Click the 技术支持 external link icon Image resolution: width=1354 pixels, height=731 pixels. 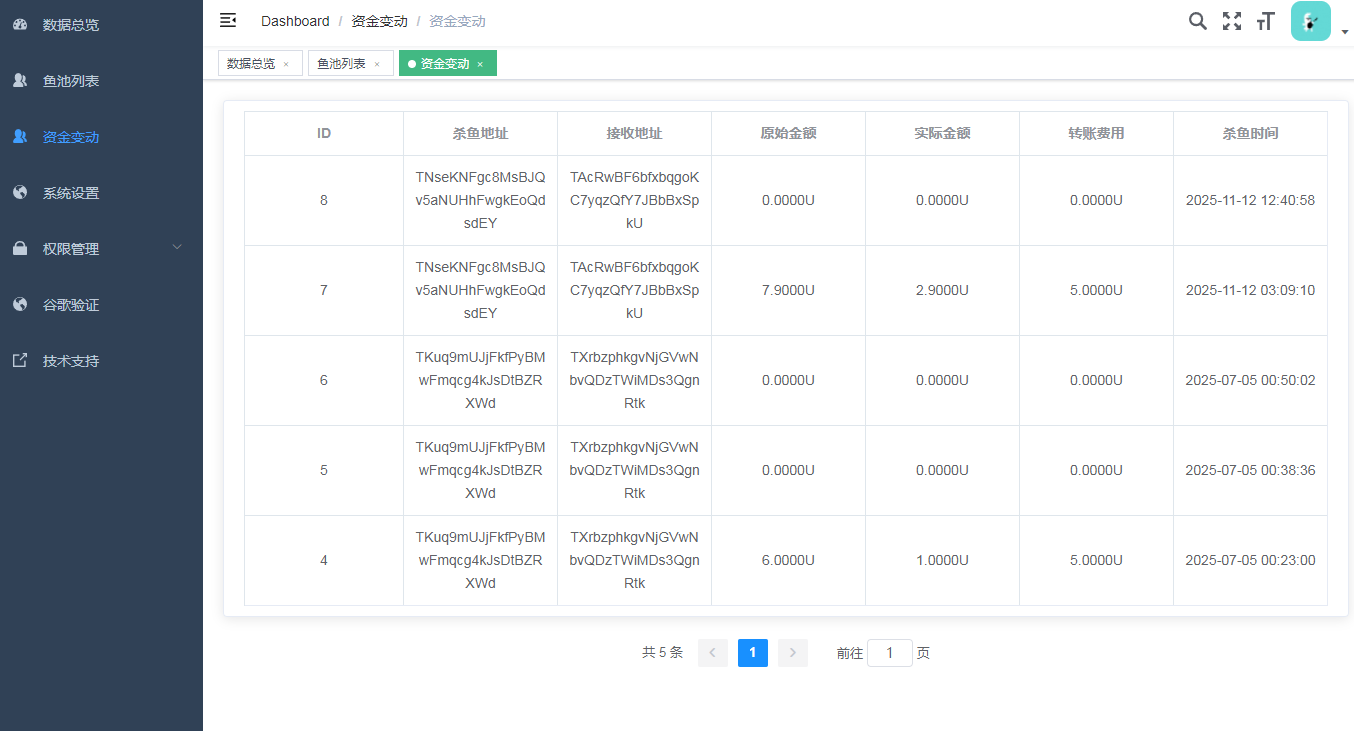[20, 361]
